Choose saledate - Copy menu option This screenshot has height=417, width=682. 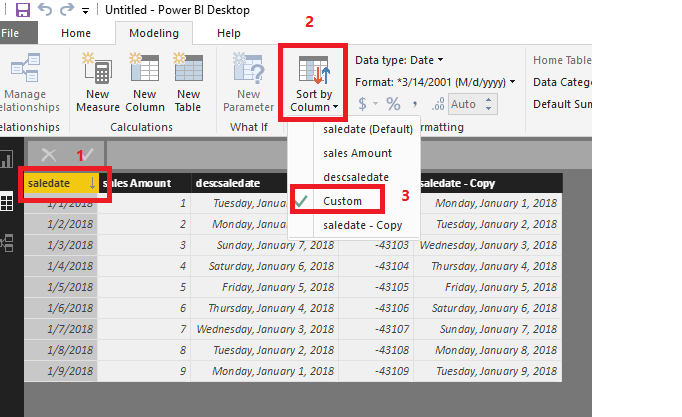[362, 225]
